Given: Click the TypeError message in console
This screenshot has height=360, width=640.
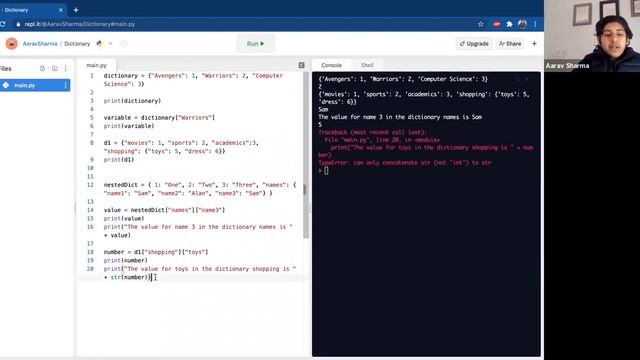Looking at the screenshot, I should pos(404,163).
